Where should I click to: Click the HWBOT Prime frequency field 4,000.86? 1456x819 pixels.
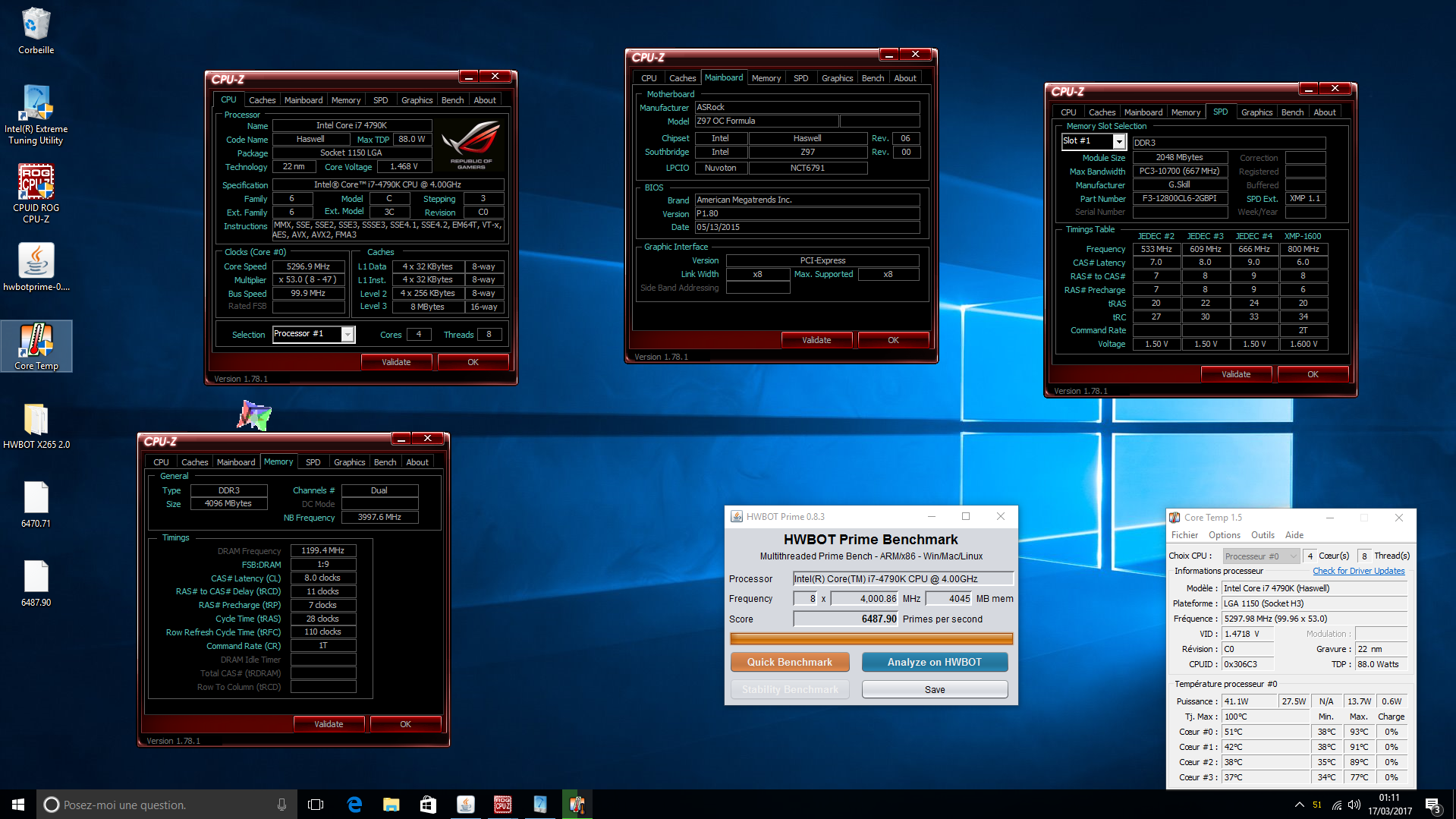point(865,598)
